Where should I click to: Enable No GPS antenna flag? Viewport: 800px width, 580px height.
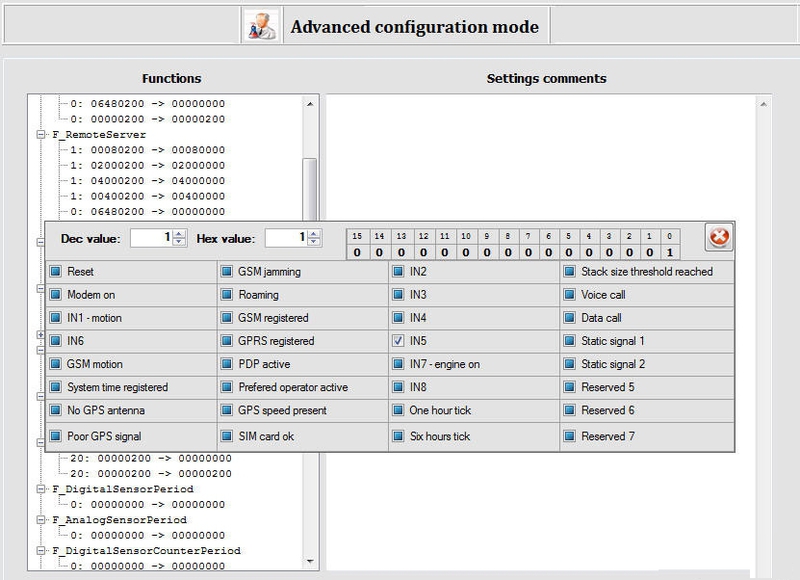[56, 410]
